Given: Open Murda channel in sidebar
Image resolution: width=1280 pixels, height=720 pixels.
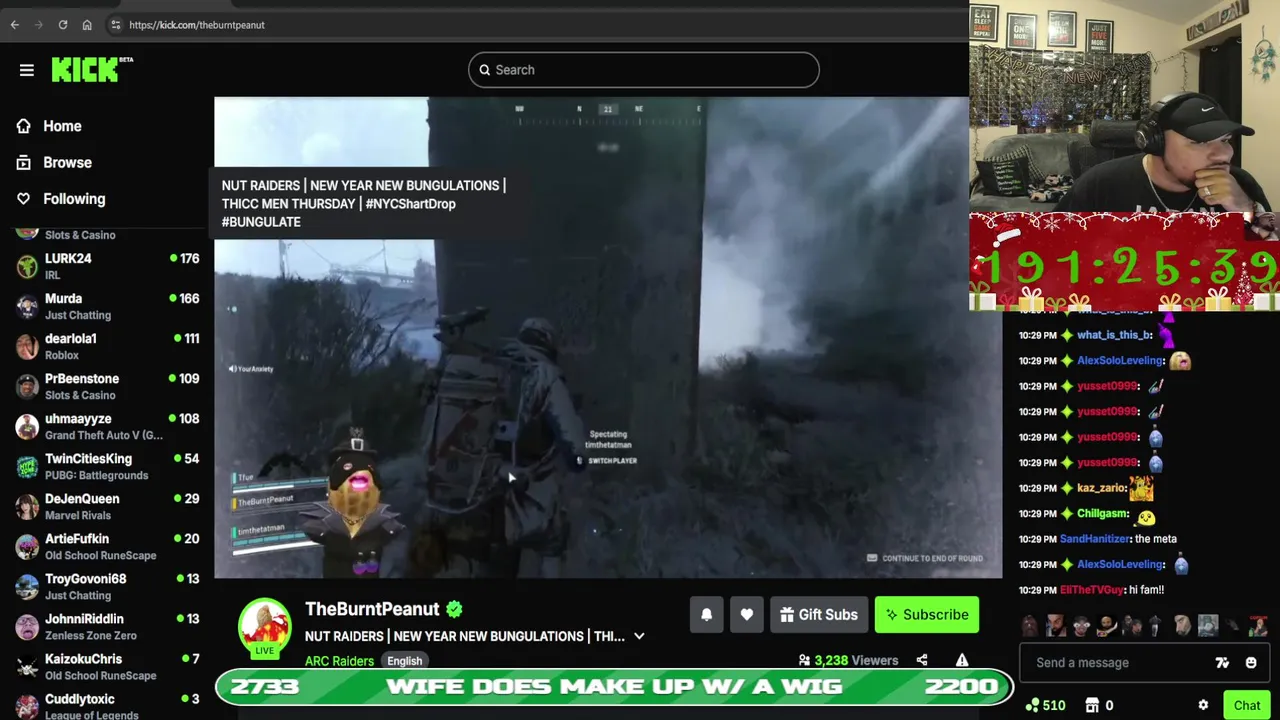Looking at the screenshot, I should [x=107, y=306].
